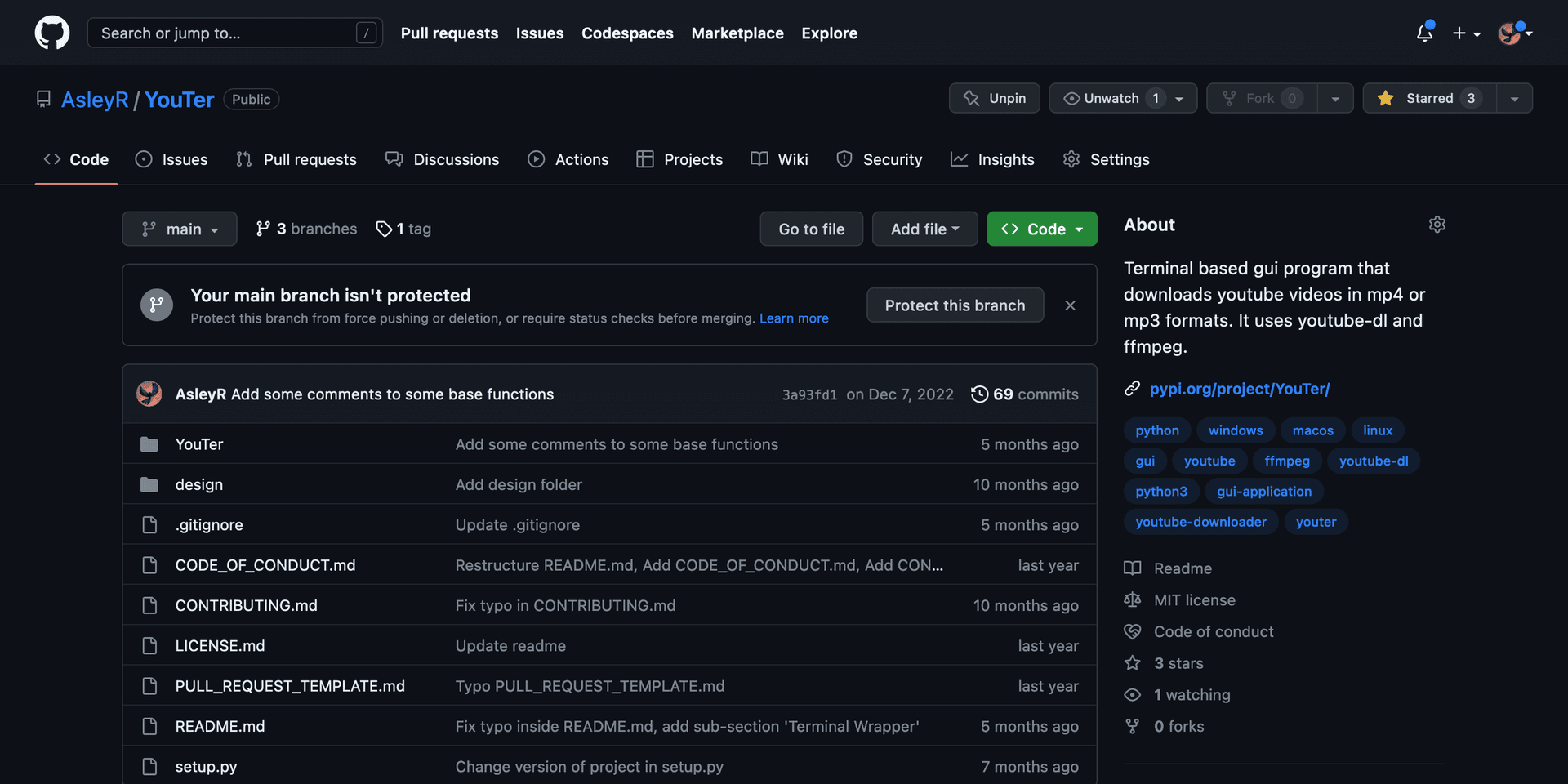
Task: Open AsleyR owner profile link
Action: (95, 100)
